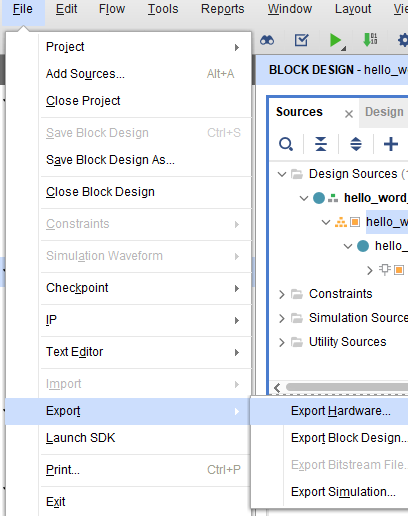Expand the Utility Sources folder

click(x=282, y=342)
